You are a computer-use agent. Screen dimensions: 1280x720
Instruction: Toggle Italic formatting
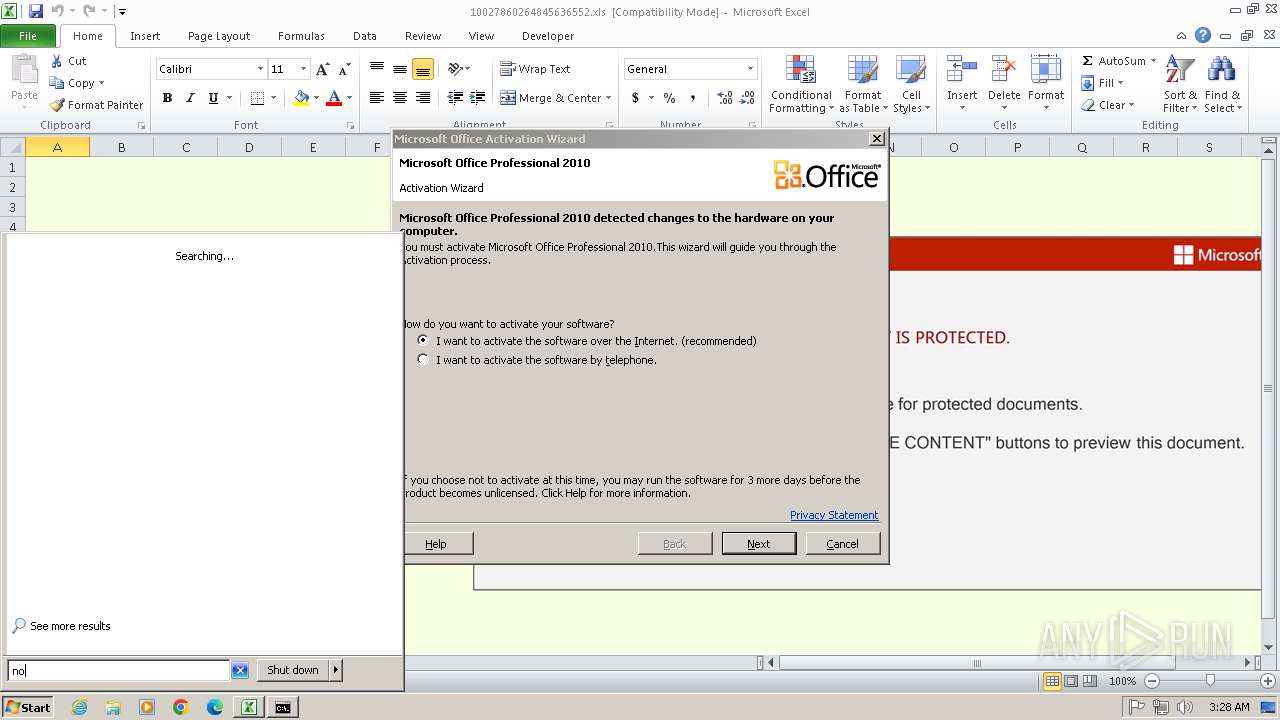click(x=190, y=98)
